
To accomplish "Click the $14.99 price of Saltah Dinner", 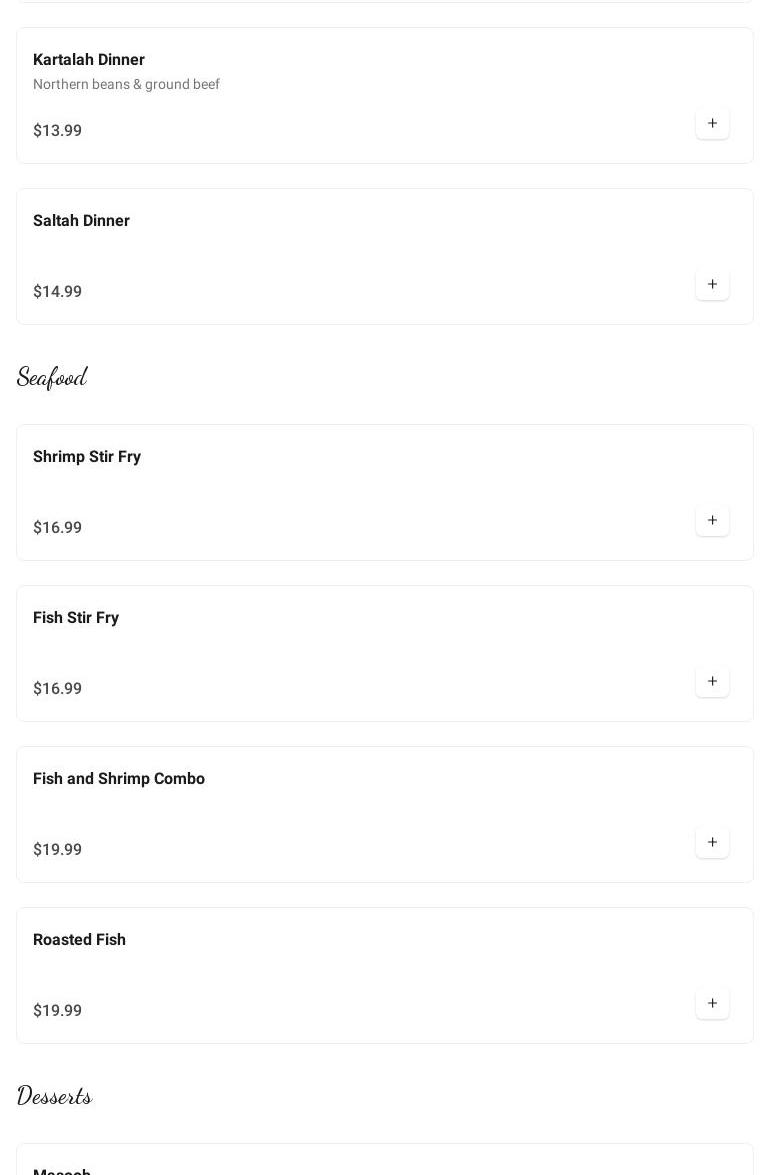I will pyautogui.click(x=57, y=292).
